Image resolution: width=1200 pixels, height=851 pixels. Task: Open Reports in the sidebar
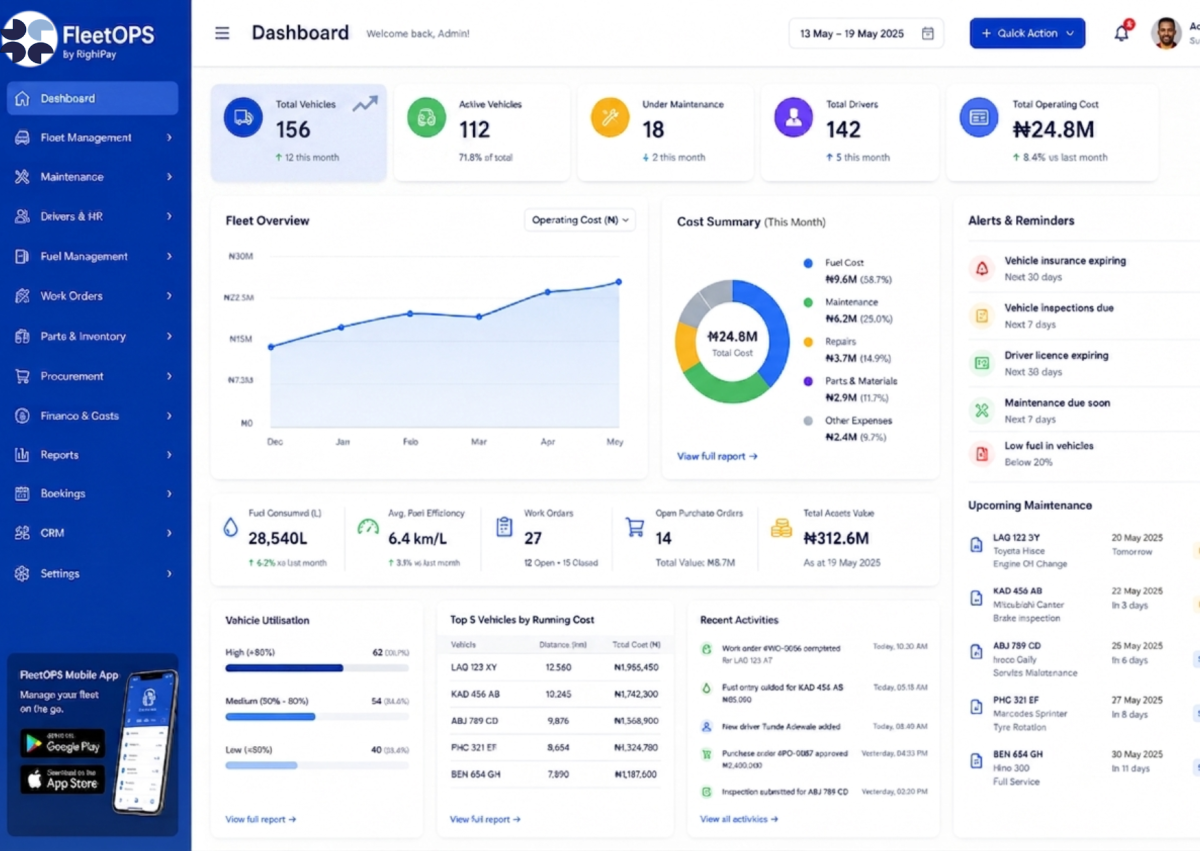[93, 455]
